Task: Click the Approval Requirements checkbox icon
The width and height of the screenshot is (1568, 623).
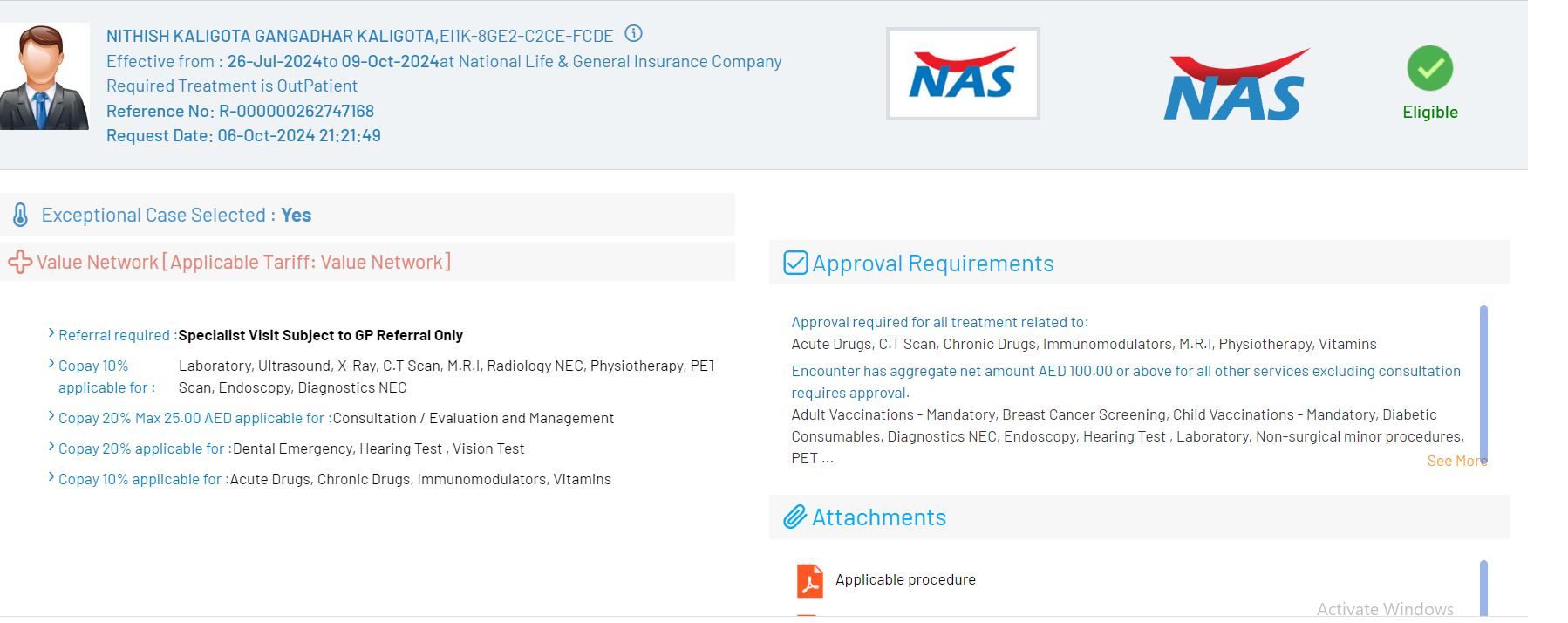Action: (795, 263)
